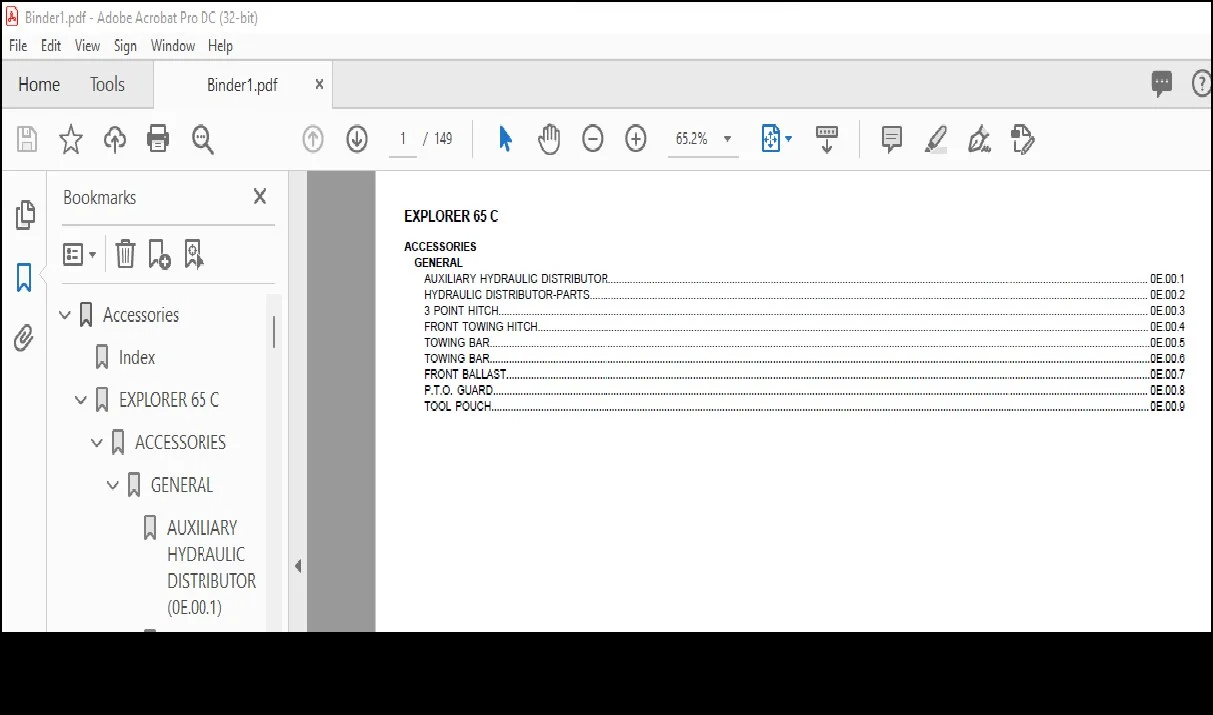This screenshot has height=715, width=1213.
Task: Open the Sign document pen tool
Action: 979,139
